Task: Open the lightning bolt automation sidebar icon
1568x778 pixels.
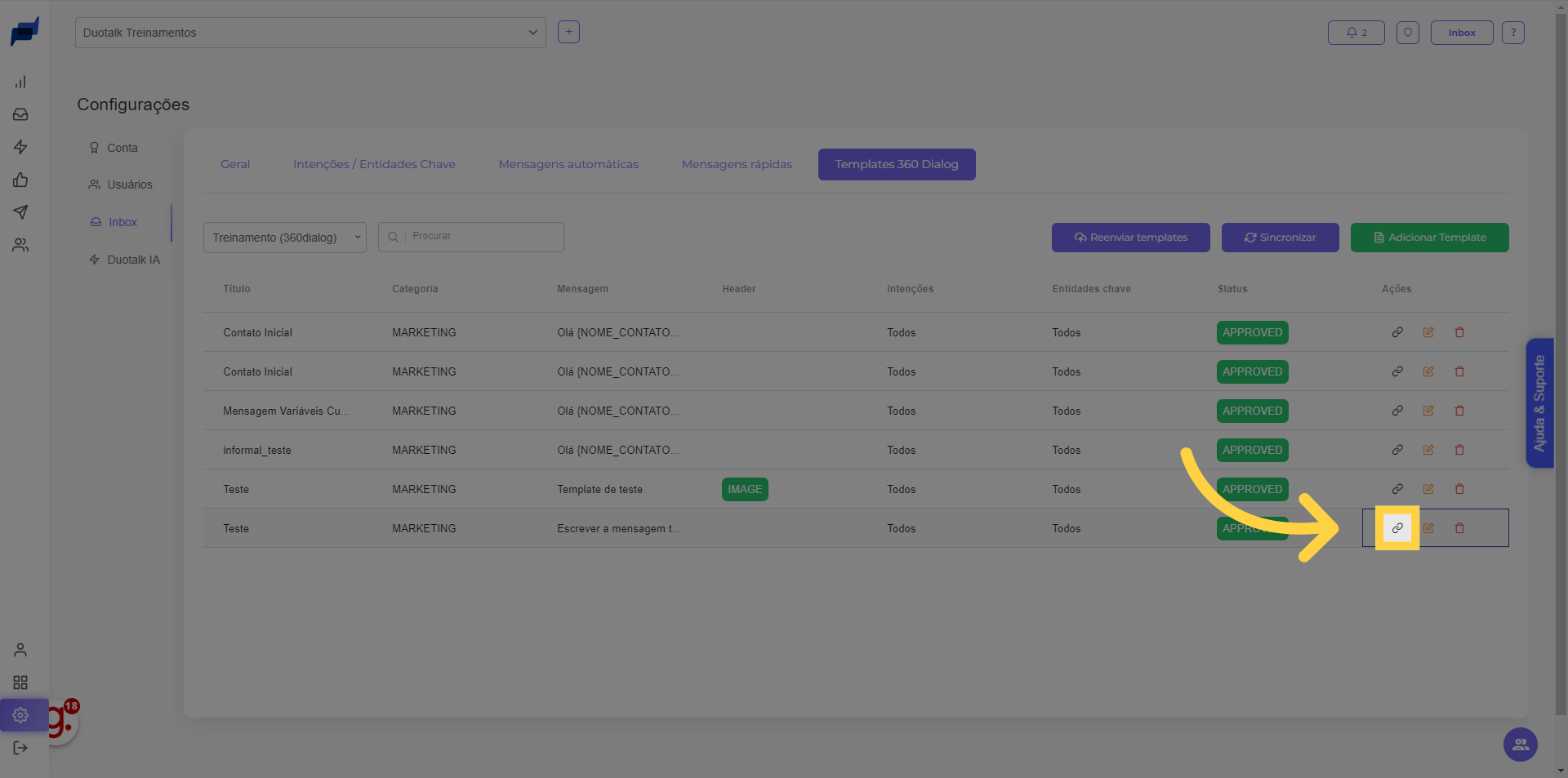Action: (x=20, y=147)
